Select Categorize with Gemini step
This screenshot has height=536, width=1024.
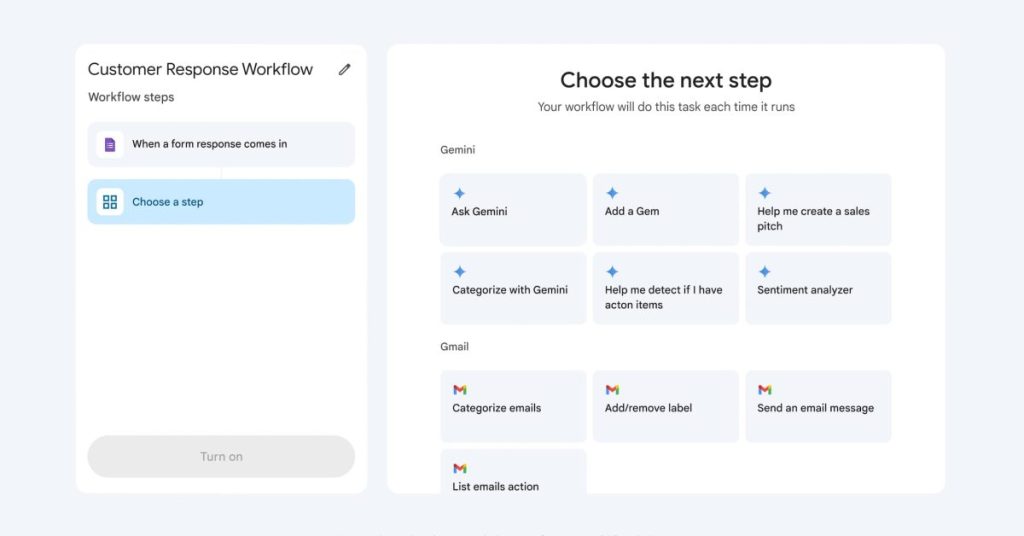tap(513, 288)
